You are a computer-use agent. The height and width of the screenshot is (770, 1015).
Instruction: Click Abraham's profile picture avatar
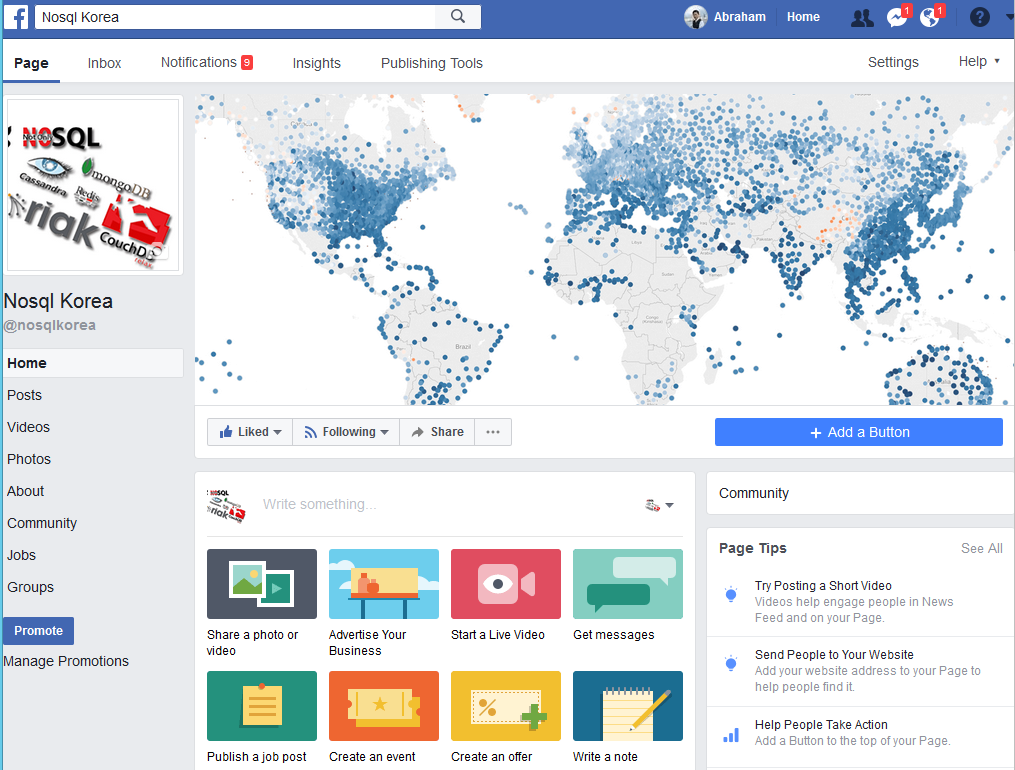click(x=696, y=17)
